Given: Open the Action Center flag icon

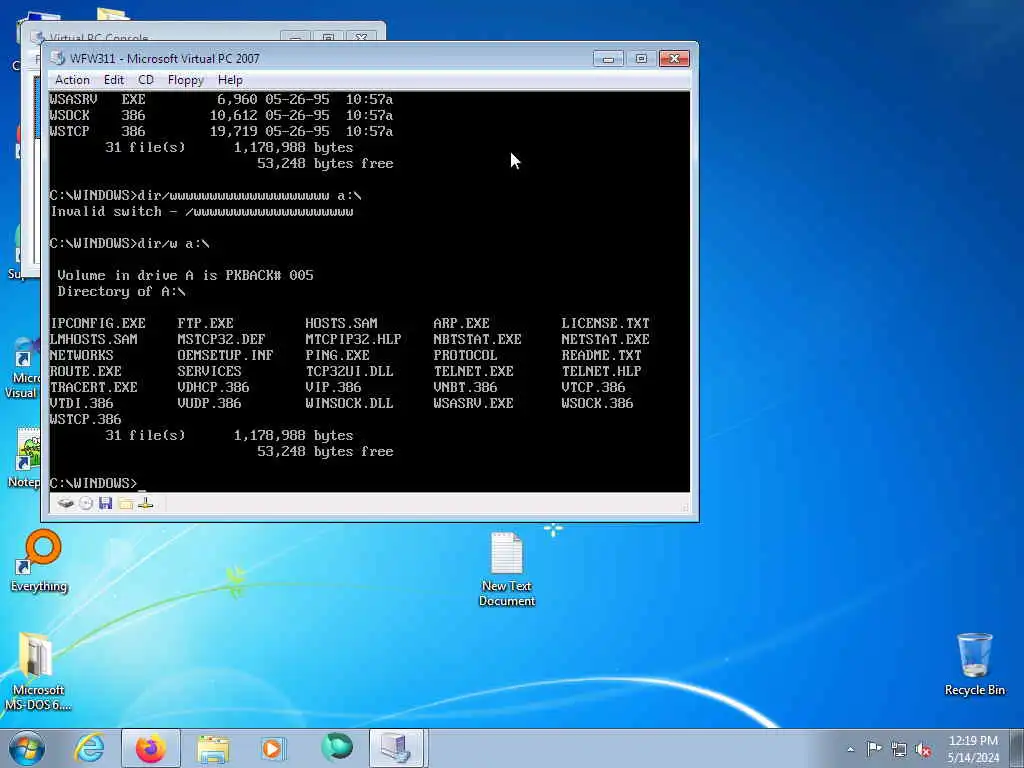Looking at the screenshot, I should click(x=874, y=749).
